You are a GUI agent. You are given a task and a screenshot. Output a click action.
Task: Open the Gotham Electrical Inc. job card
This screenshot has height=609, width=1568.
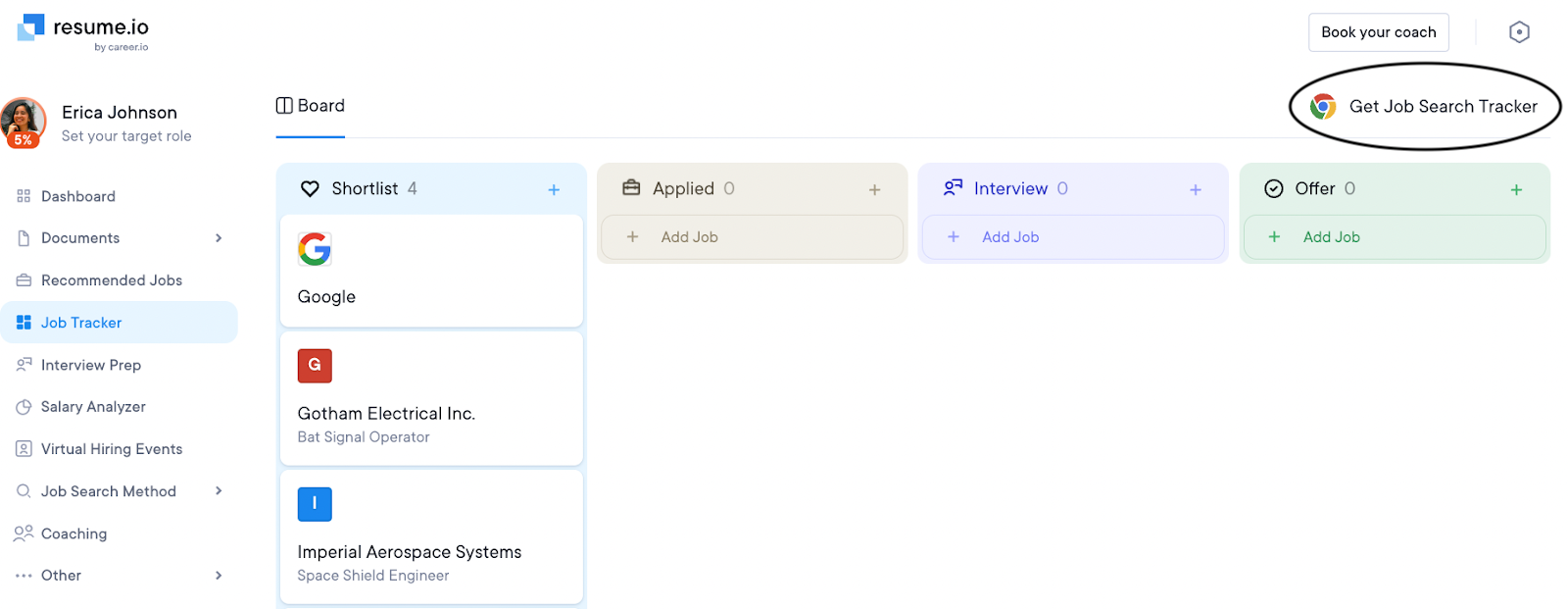[x=431, y=399]
